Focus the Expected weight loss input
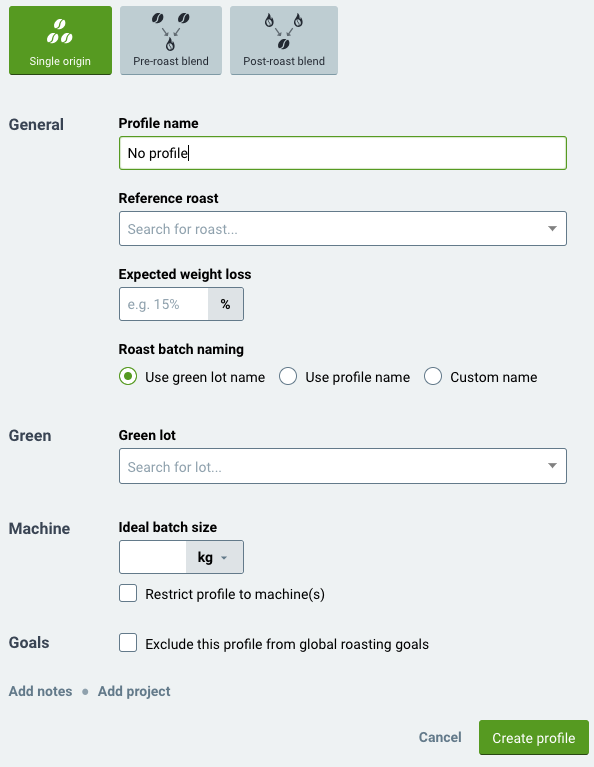This screenshot has height=767, width=594. [164, 304]
